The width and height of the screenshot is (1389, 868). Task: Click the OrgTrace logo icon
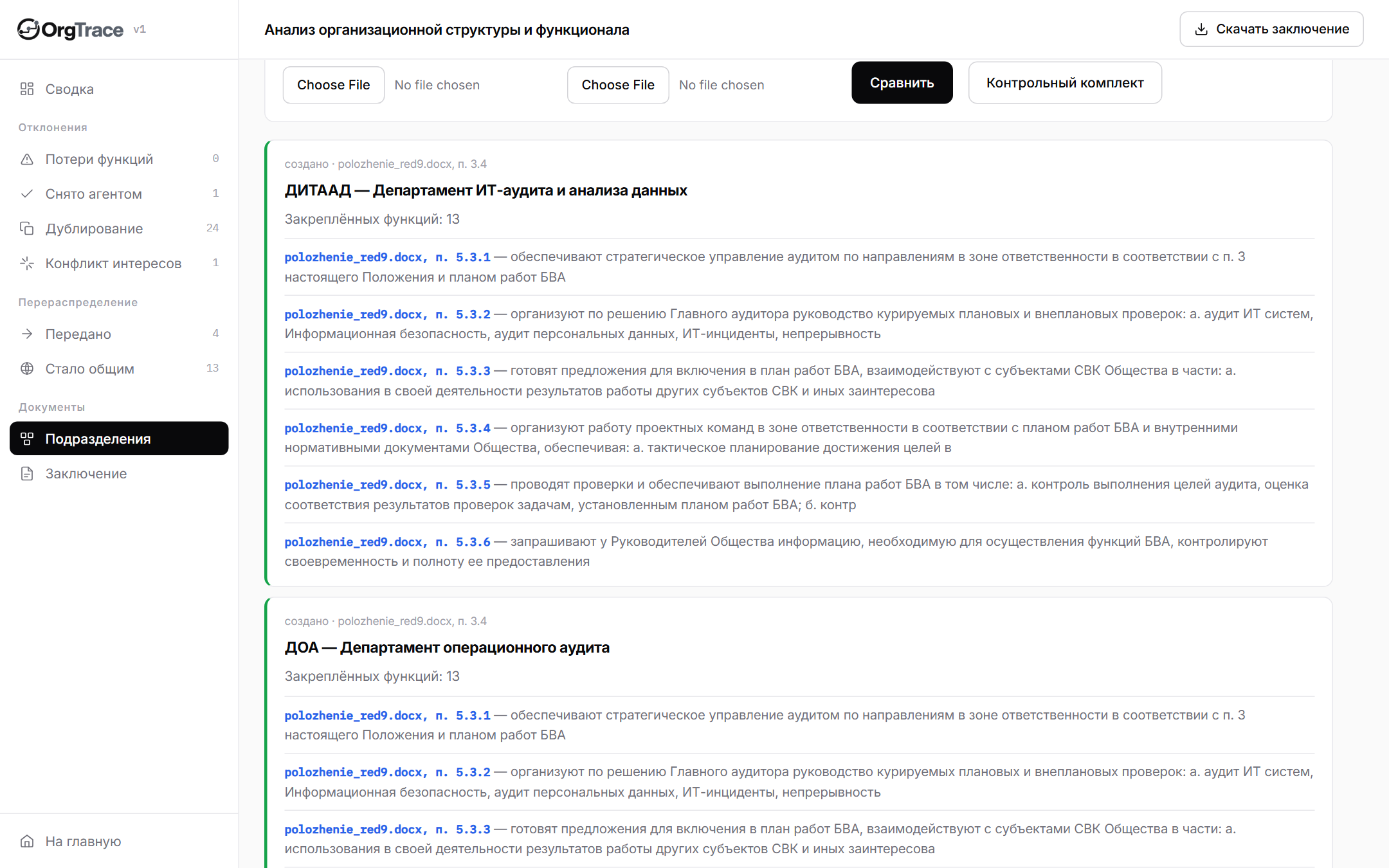28,30
